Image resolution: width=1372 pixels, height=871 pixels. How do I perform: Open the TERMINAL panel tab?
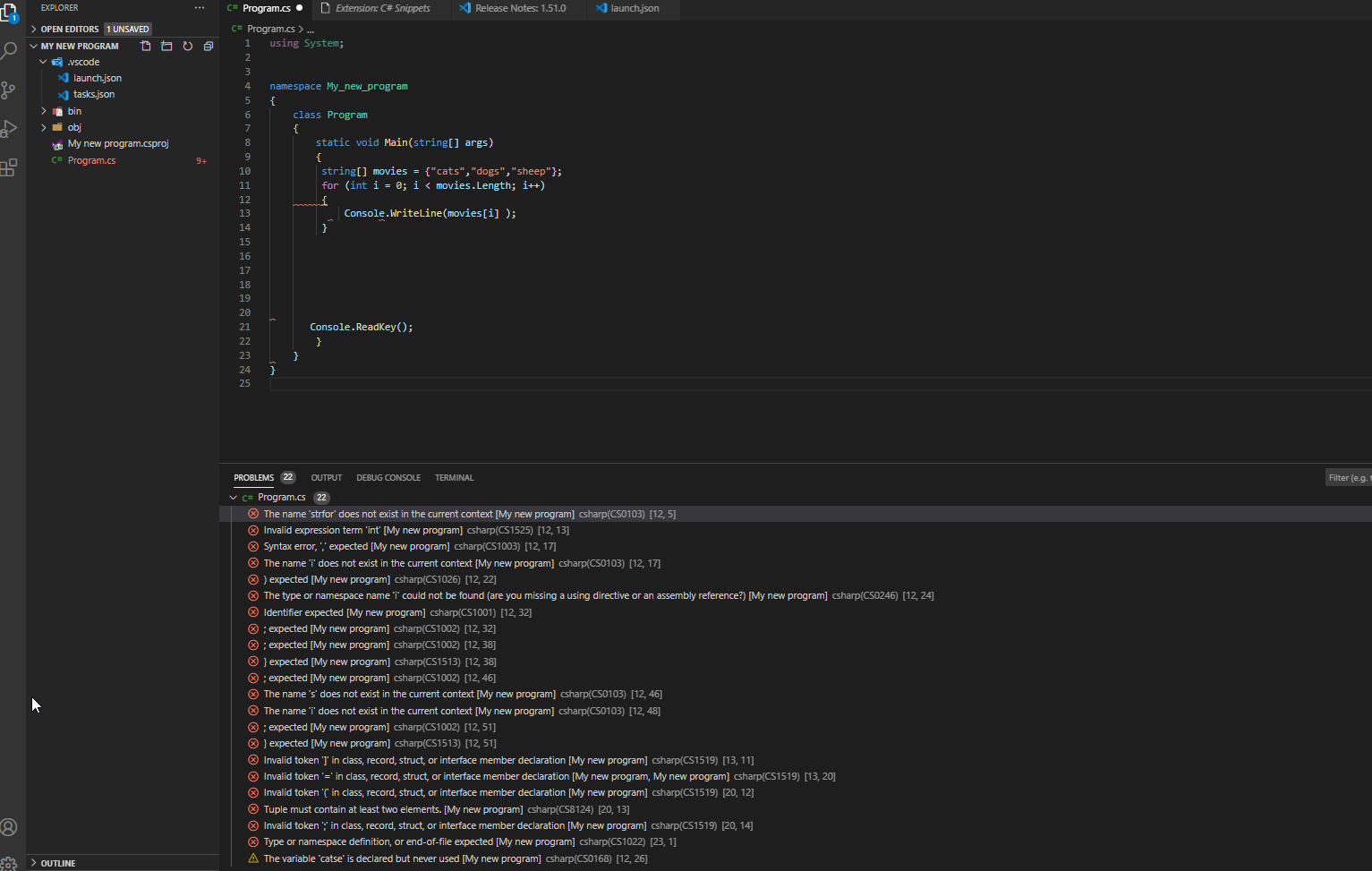(454, 477)
